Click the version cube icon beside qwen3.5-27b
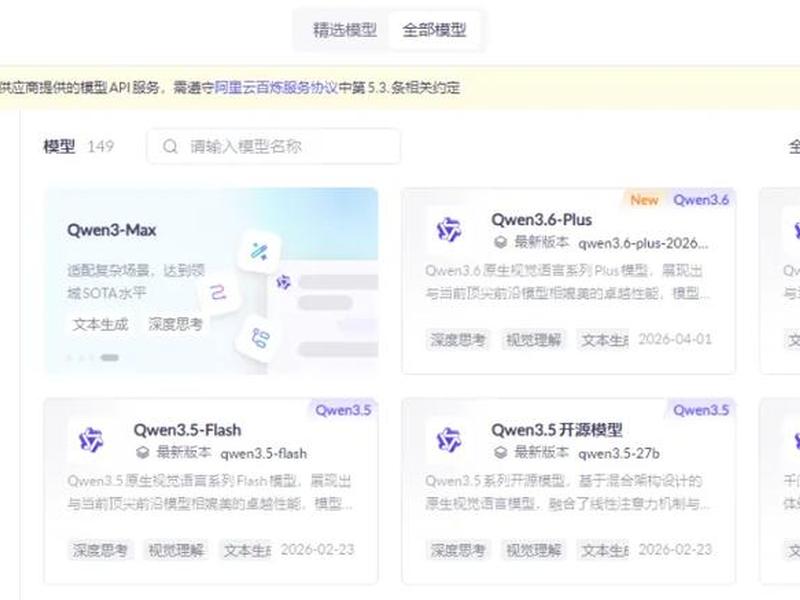The height and width of the screenshot is (600, 800). [501, 453]
